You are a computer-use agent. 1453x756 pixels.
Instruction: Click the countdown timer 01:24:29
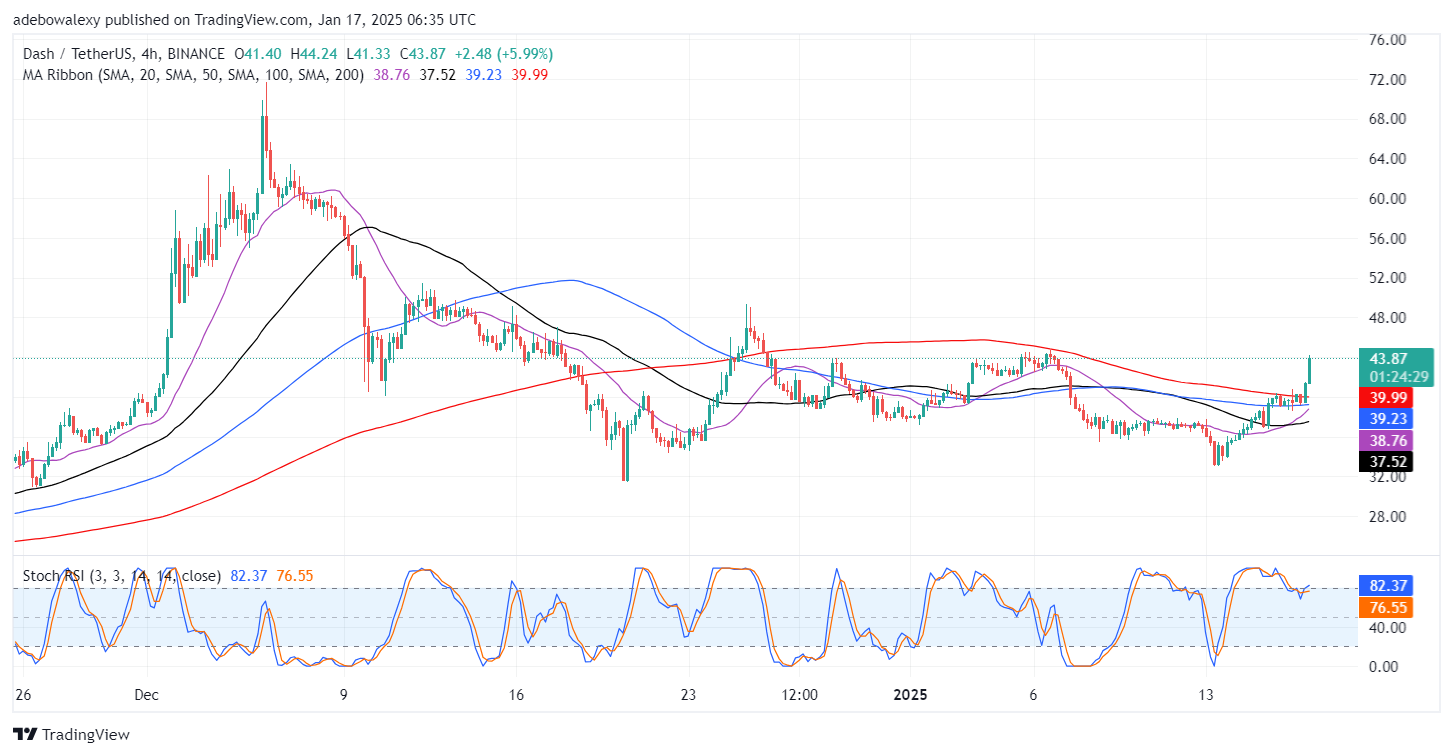coord(1398,377)
